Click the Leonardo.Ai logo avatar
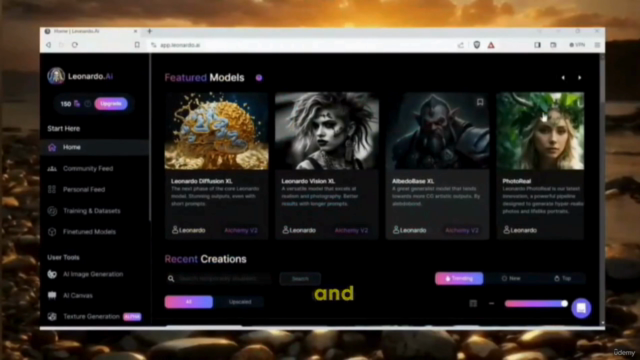 [56, 76]
